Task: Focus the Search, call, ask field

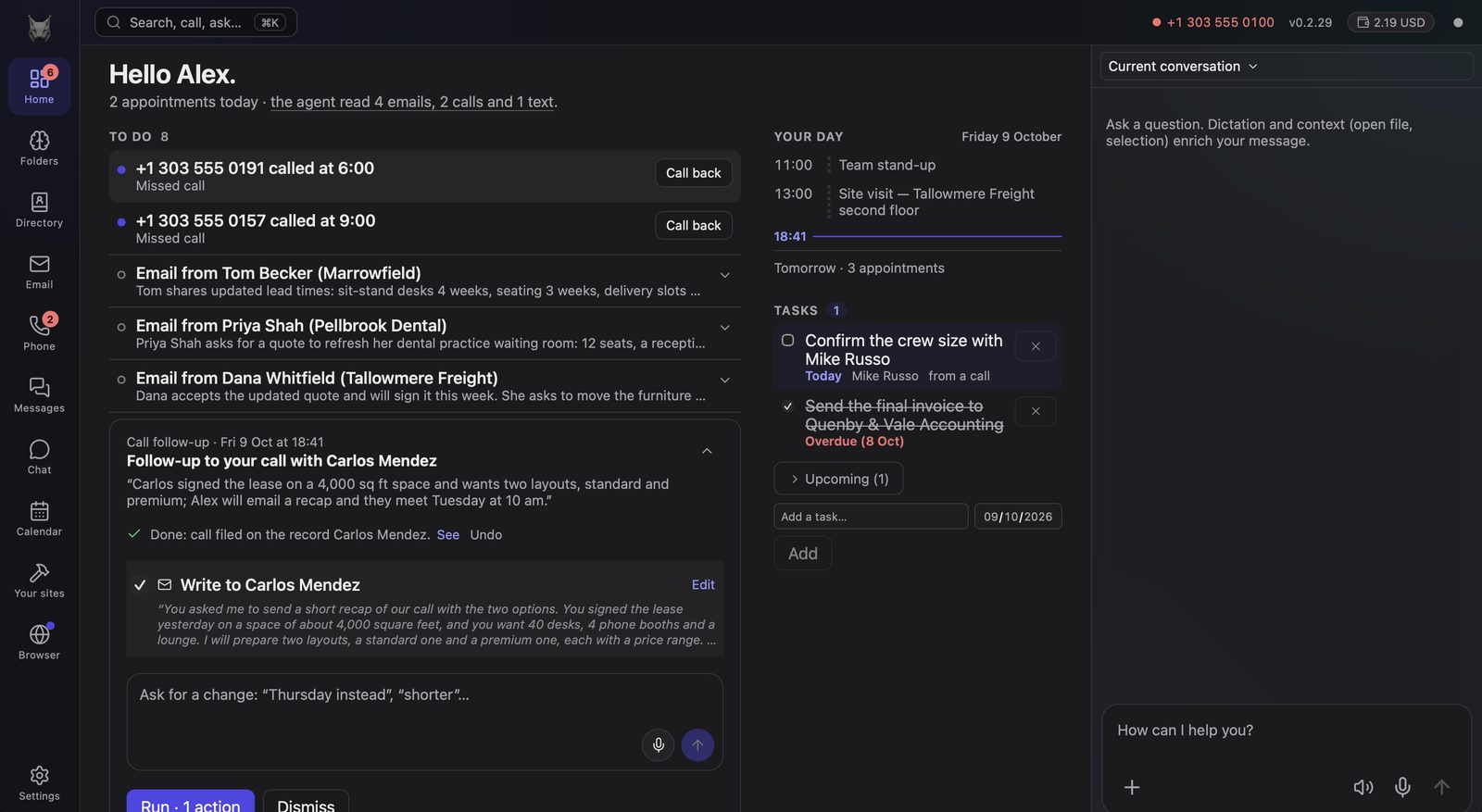Action: coord(196,22)
